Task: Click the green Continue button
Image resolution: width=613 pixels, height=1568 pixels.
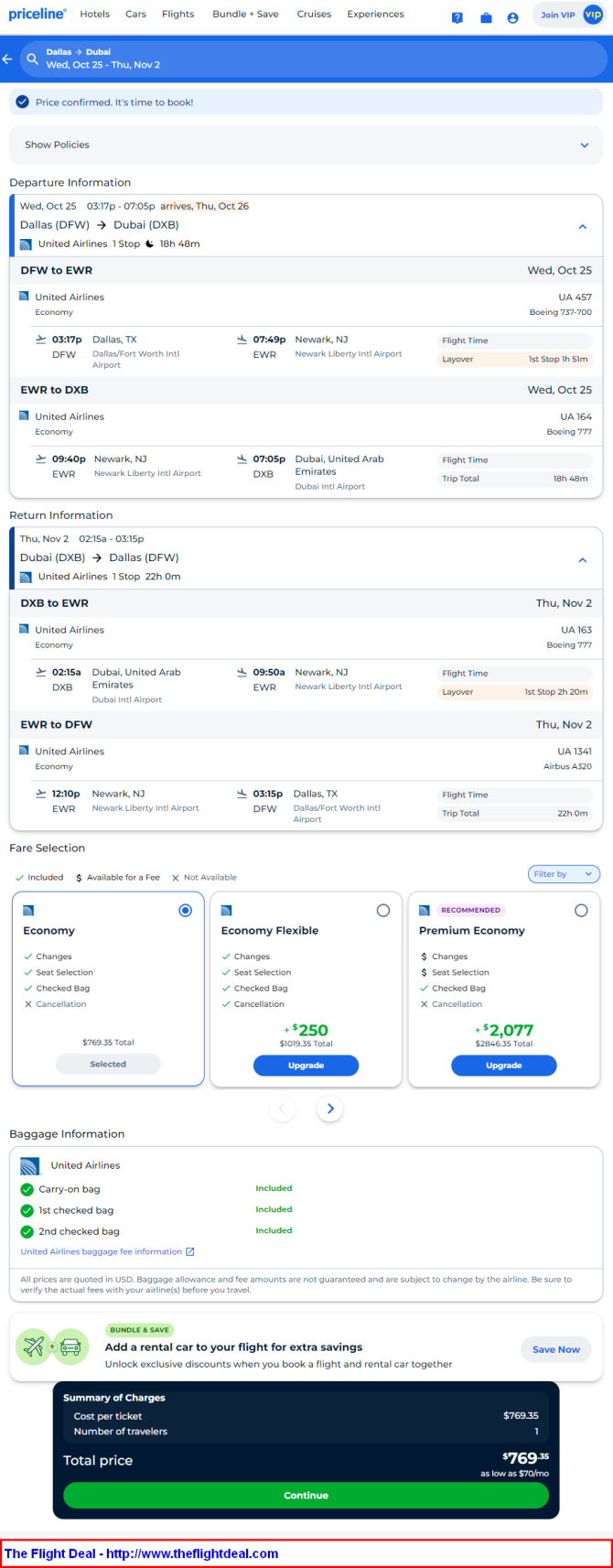Action: [306, 1495]
